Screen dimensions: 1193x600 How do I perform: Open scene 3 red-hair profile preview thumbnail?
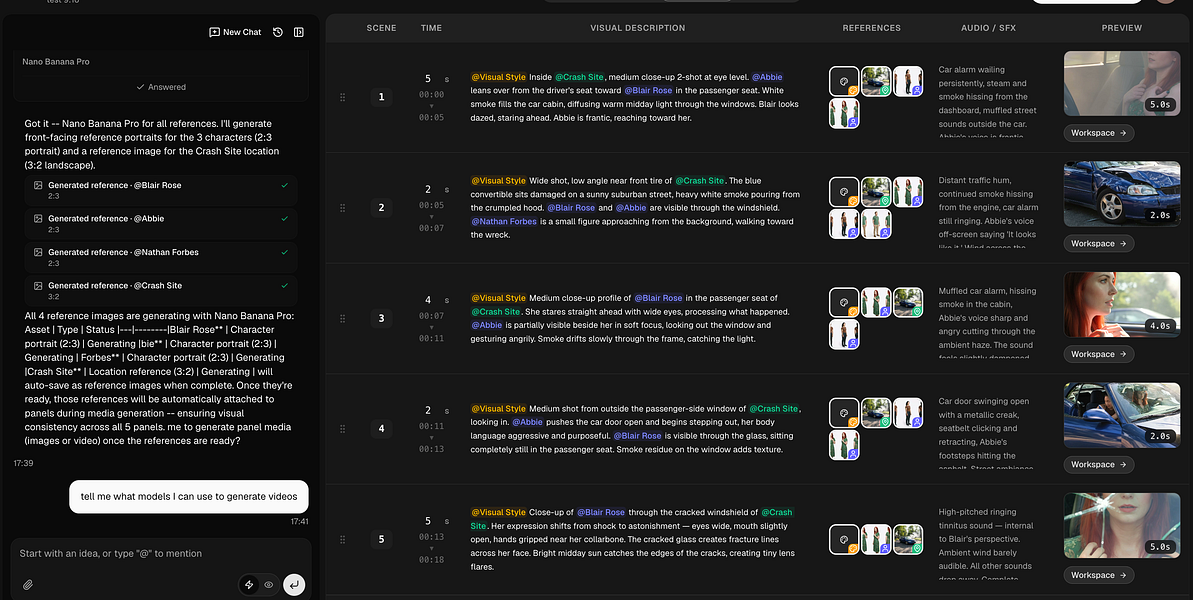[1121, 304]
